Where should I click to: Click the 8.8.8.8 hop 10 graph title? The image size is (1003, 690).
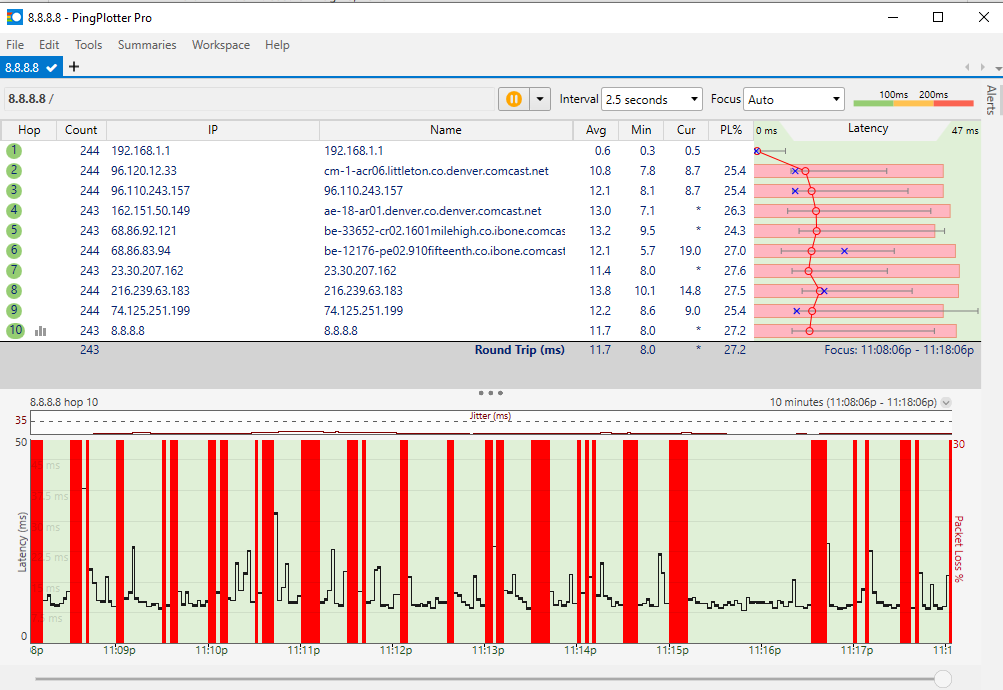click(x=64, y=402)
